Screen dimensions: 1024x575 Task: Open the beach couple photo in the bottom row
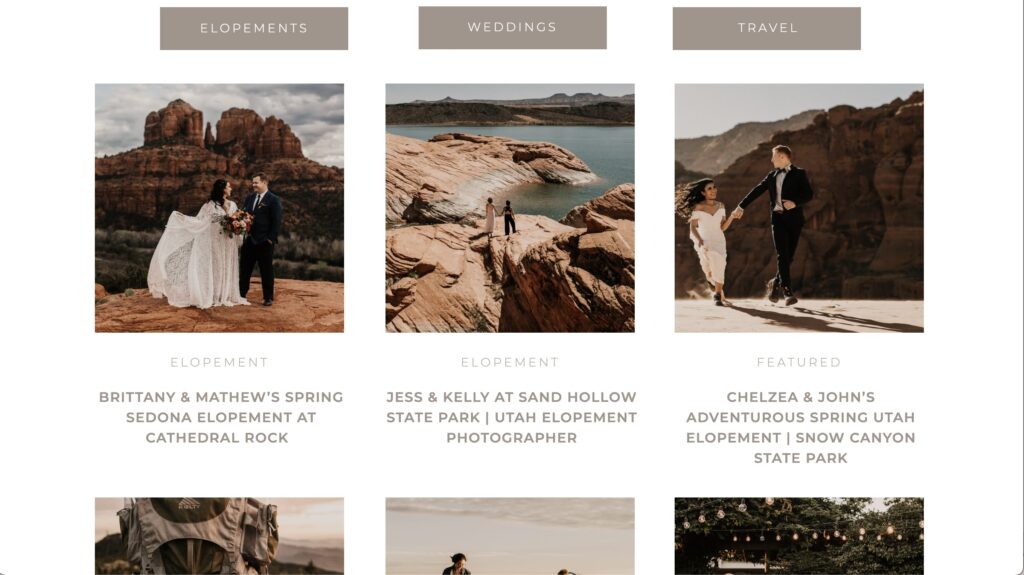(x=510, y=536)
